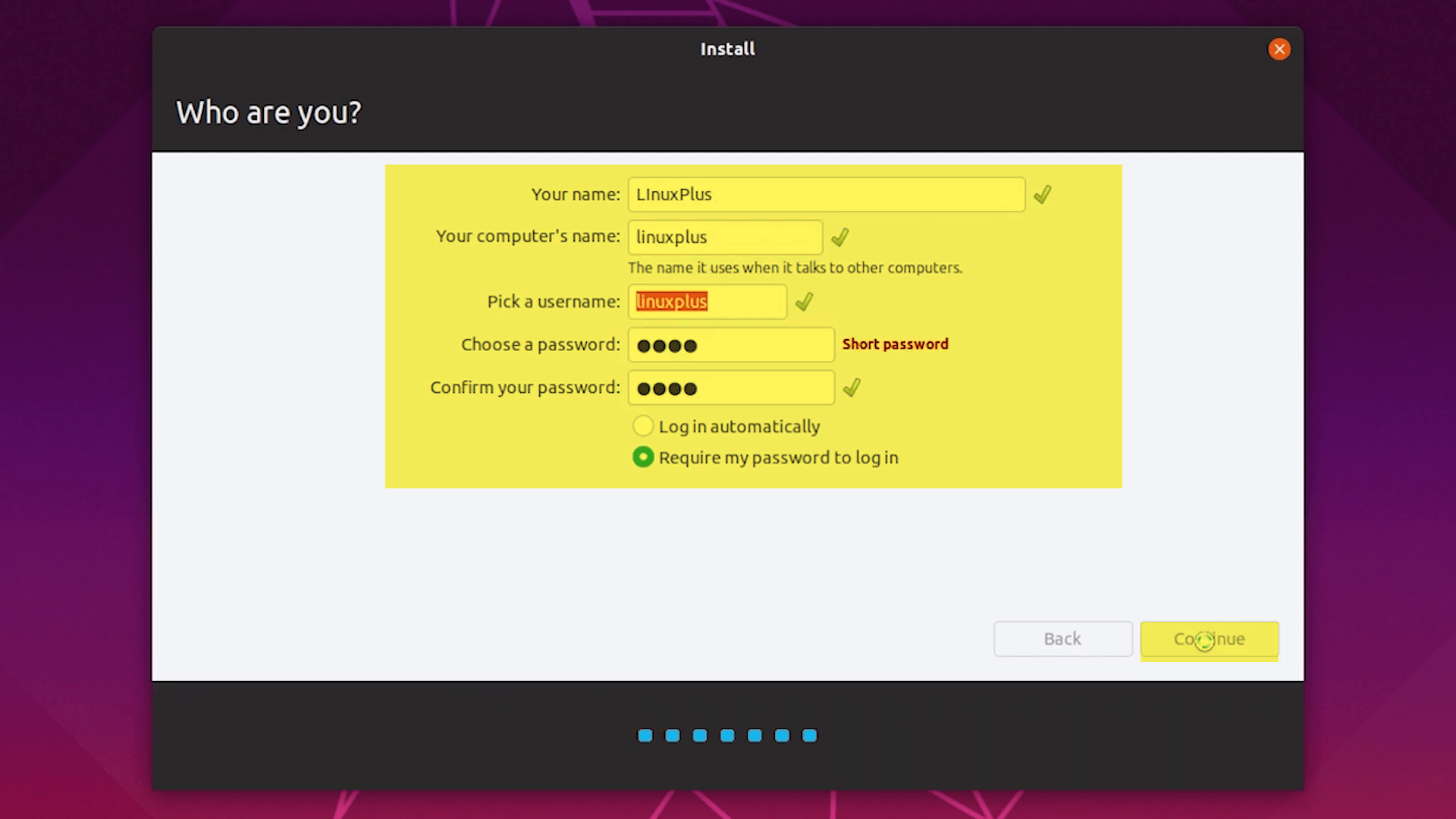Click the red Short password warning icon
Image resolution: width=1456 pixels, height=819 pixels.
[x=895, y=343]
